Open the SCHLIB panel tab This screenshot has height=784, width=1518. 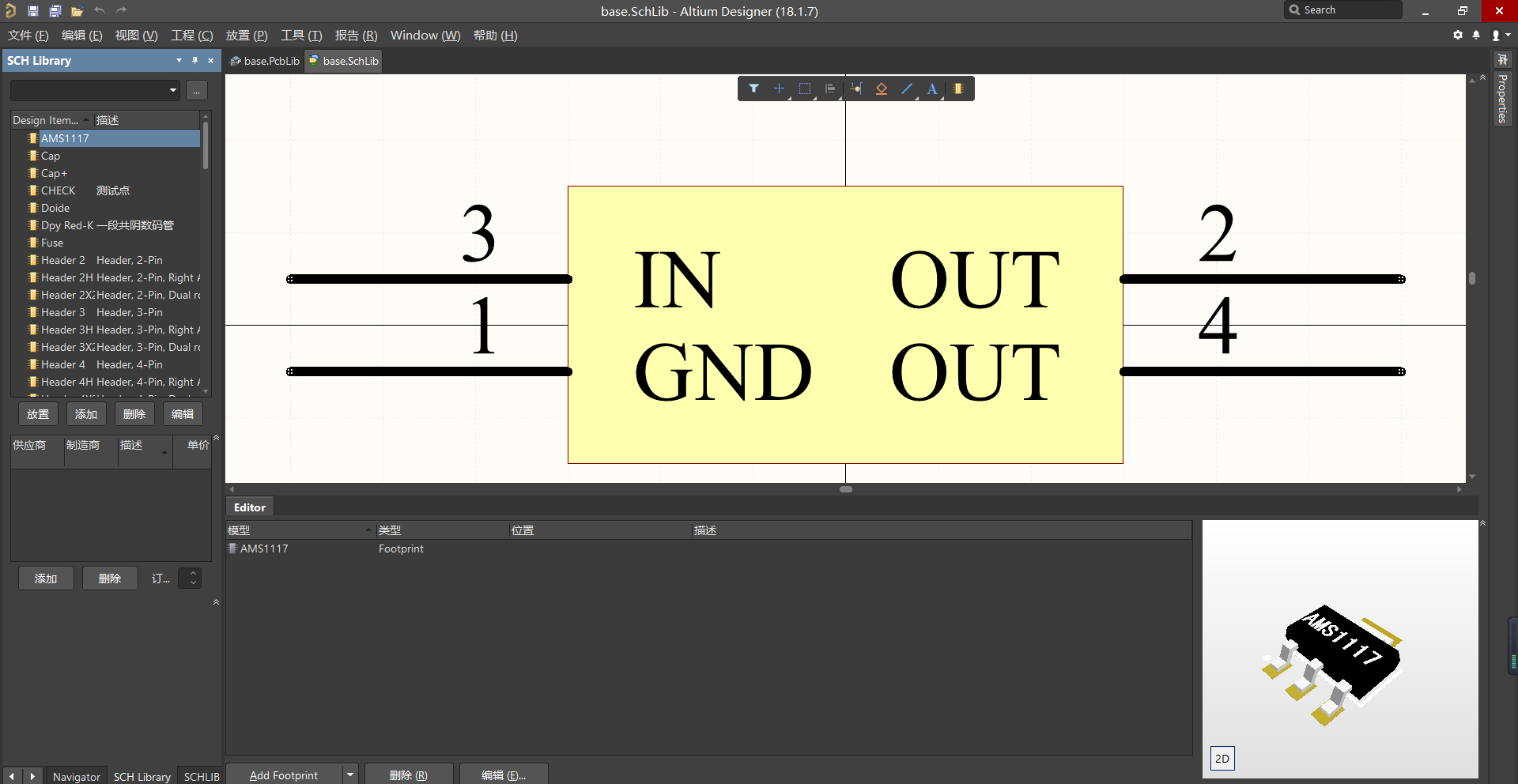coord(202,776)
